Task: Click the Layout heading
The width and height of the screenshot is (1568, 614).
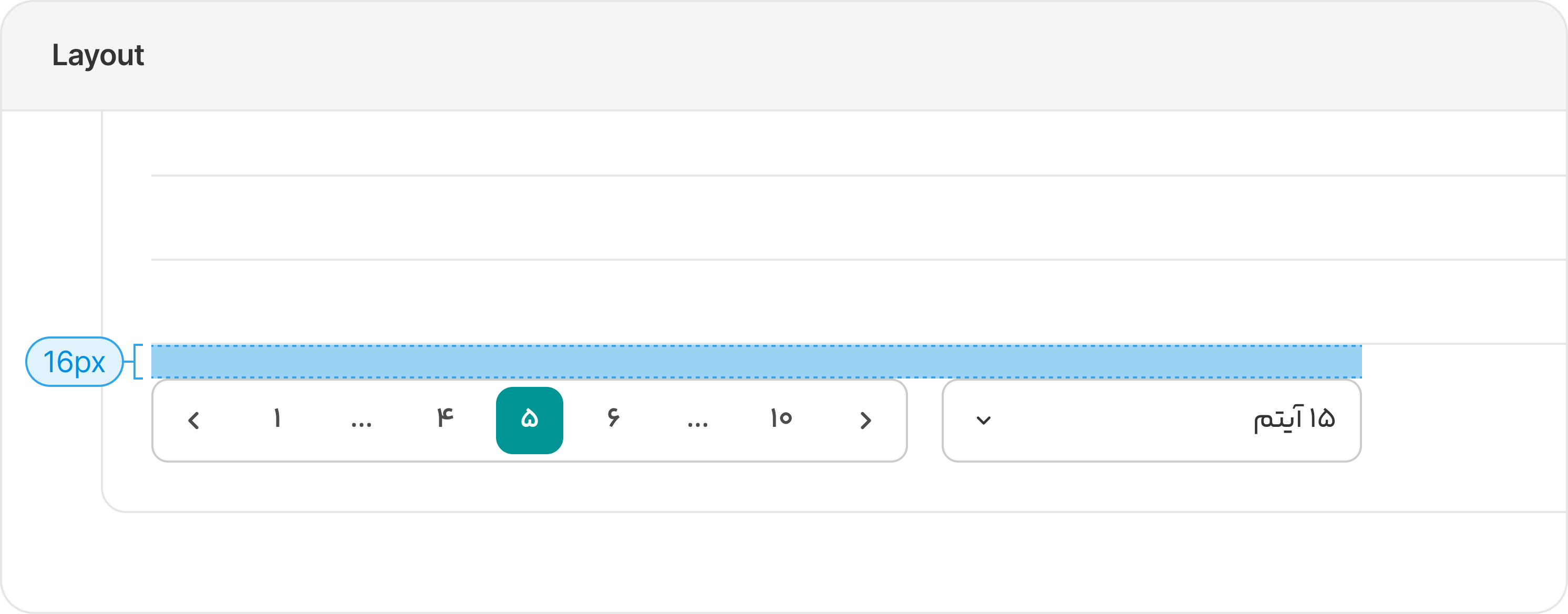Action: (x=98, y=55)
